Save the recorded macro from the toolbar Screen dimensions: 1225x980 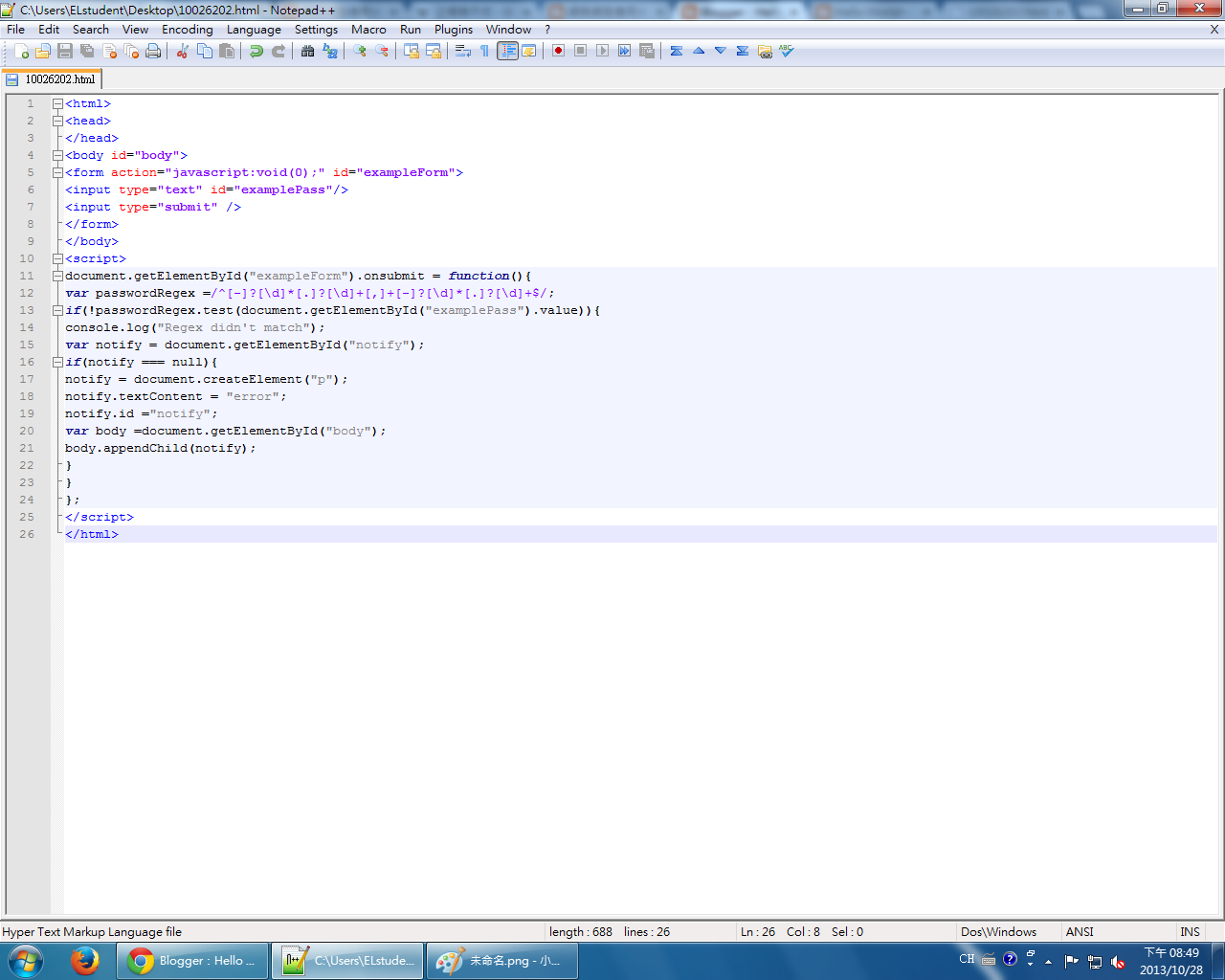(646, 51)
